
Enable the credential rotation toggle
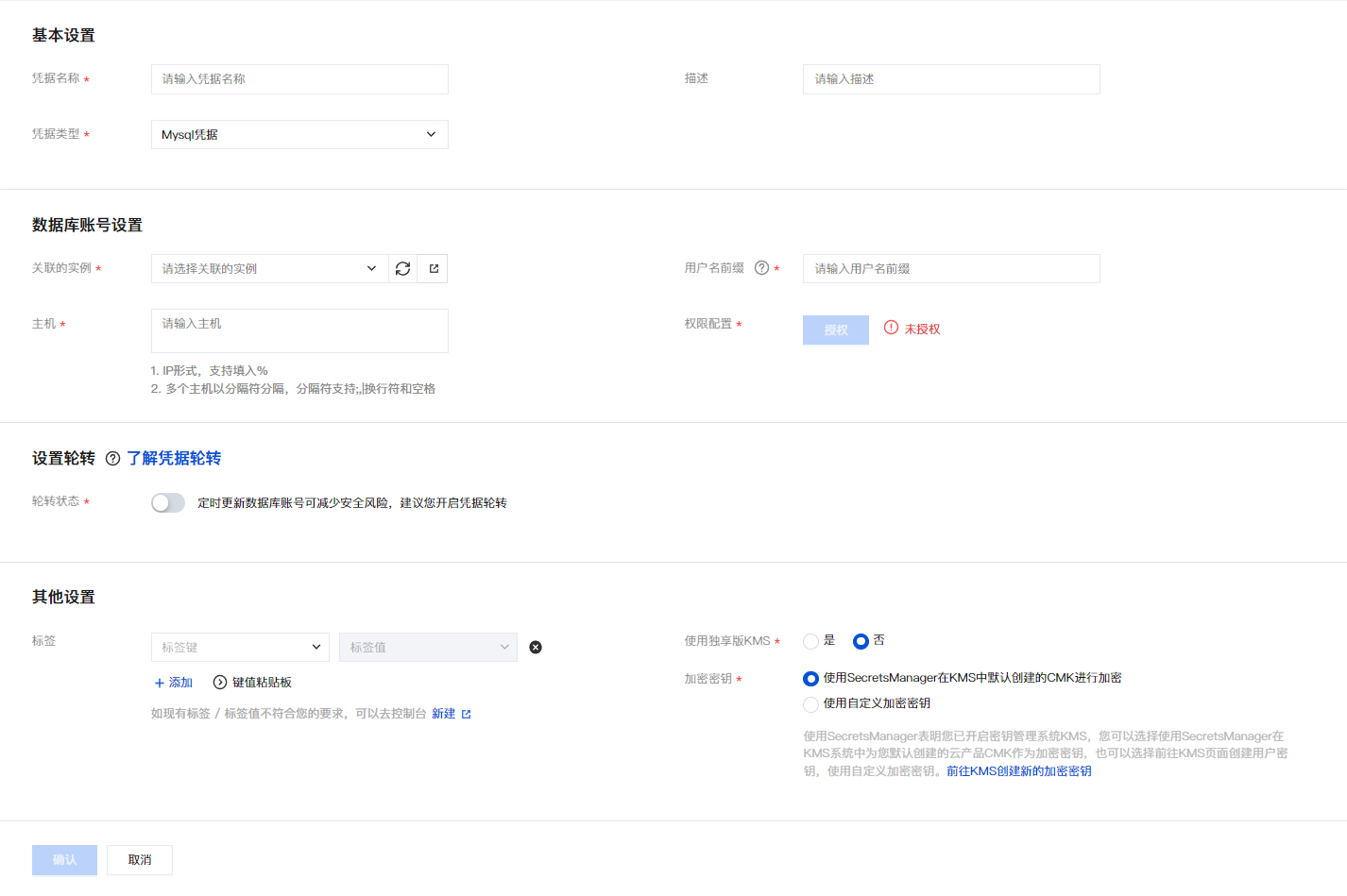tap(168, 503)
